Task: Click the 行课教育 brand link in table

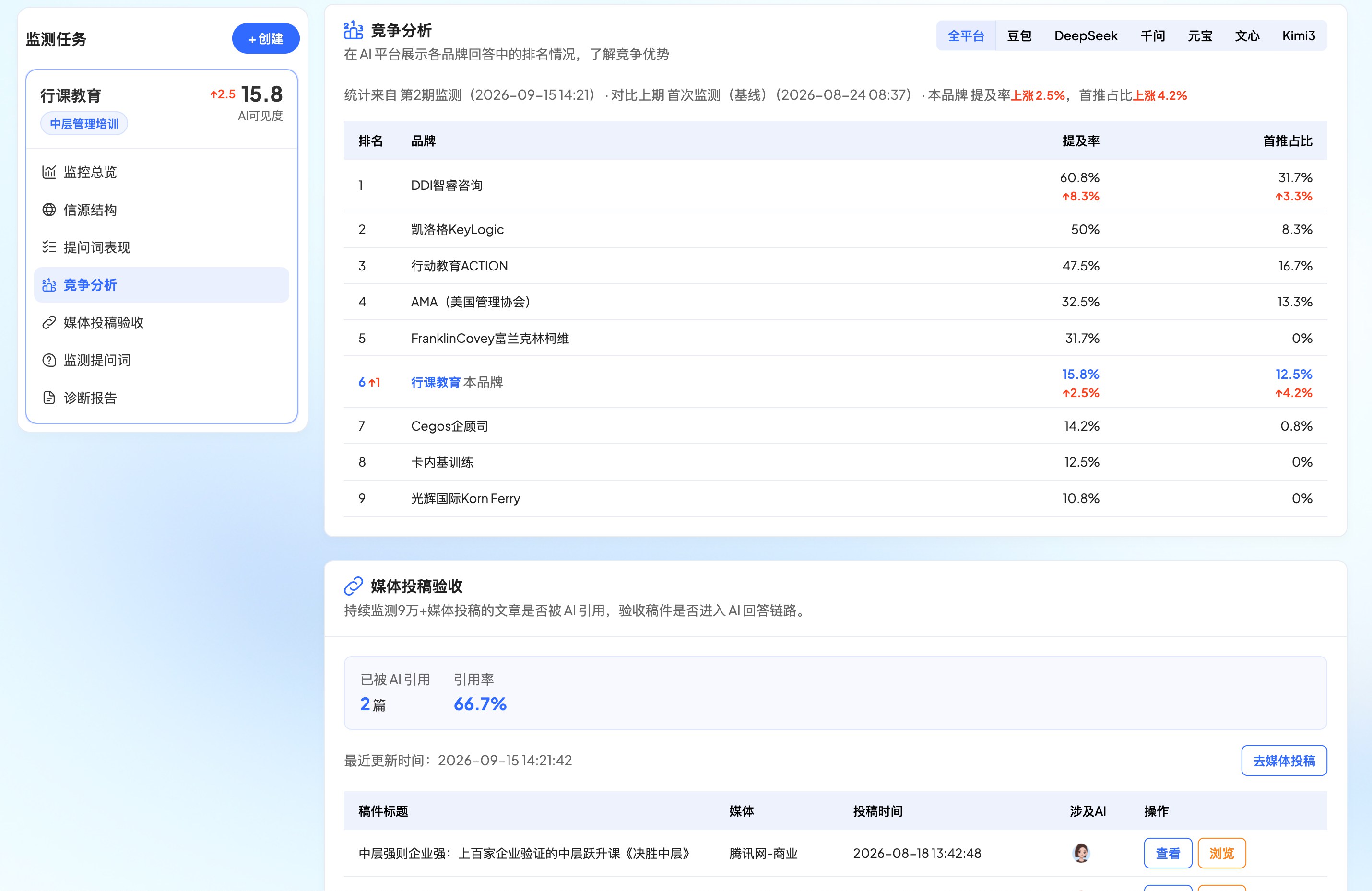Action: pyautogui.click(x=436, y=382)
